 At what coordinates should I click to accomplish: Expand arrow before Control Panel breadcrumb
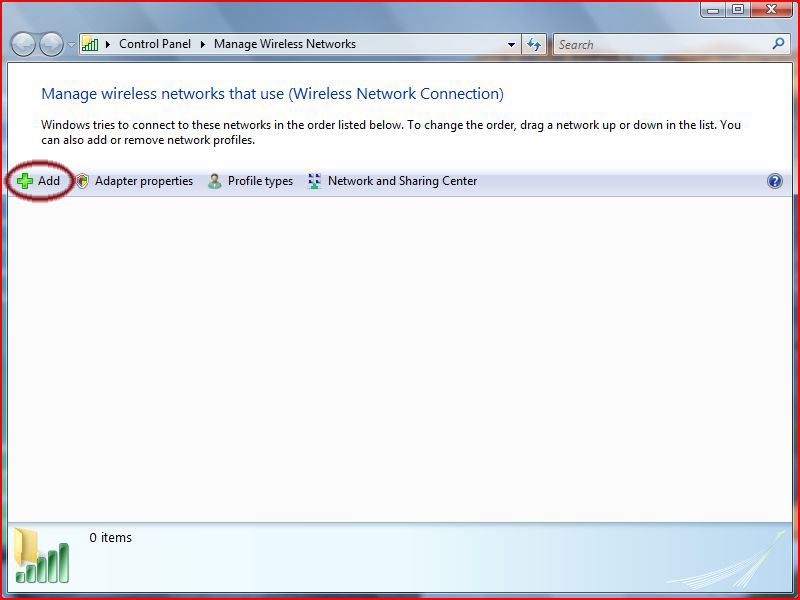(108, 44)
